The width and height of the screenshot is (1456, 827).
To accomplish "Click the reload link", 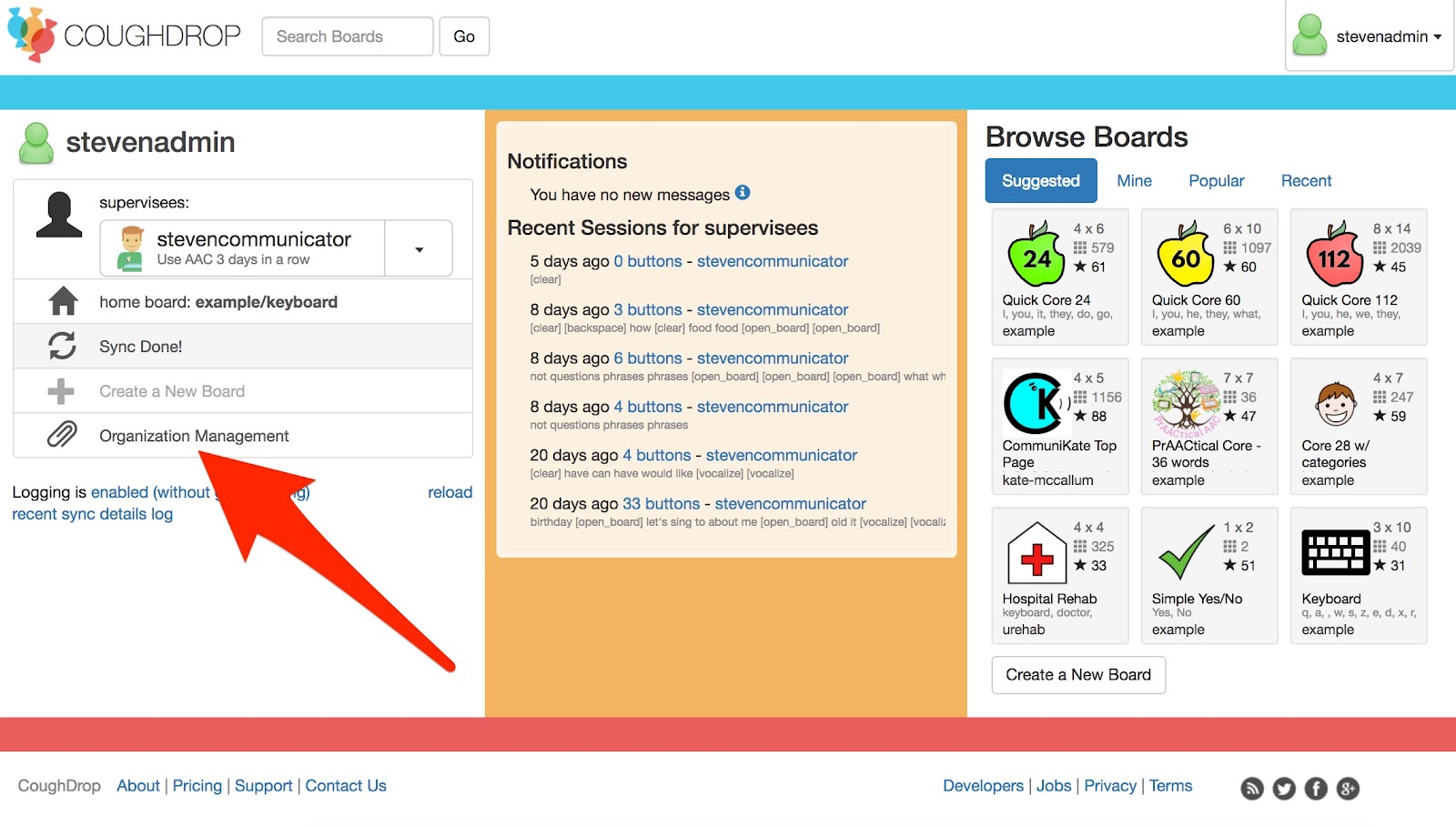I will (450, 492).
